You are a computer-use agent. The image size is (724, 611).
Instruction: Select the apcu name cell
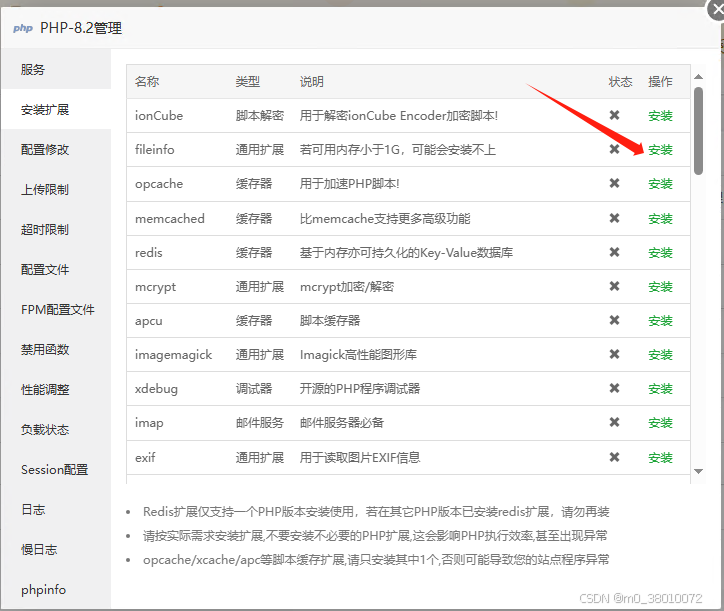pyautogui.click(x=149, y=321)
